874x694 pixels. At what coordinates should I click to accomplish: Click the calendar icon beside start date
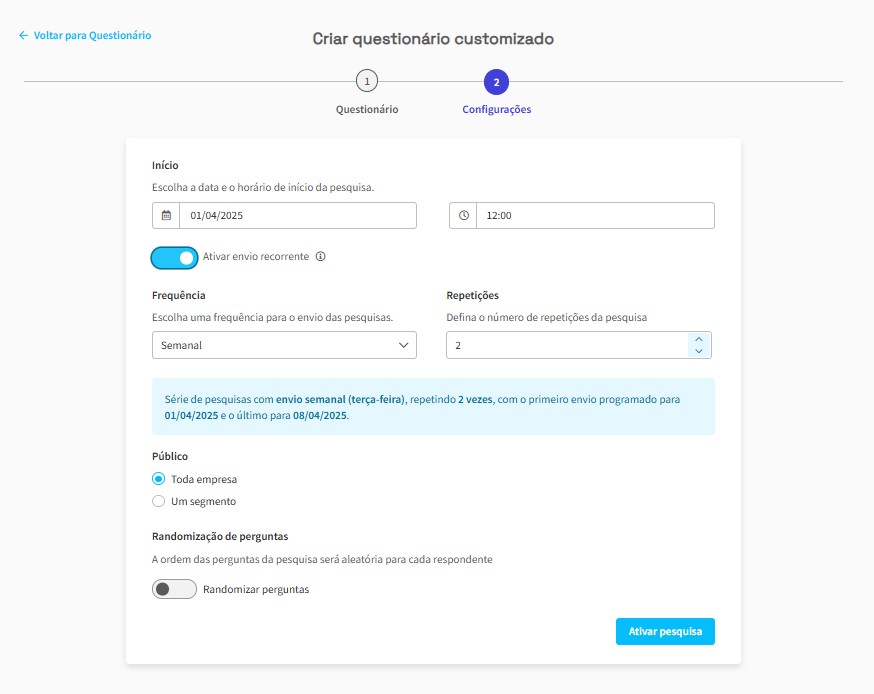tap(166, 215)
